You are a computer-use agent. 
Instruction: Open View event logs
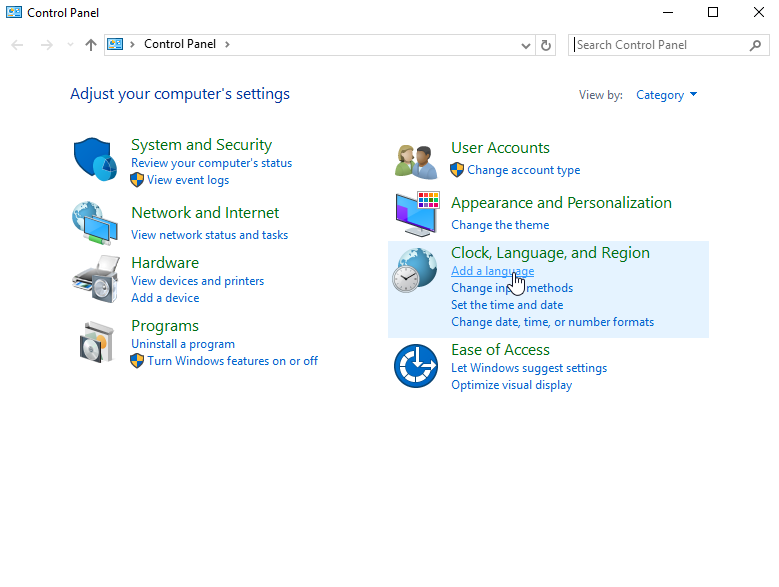(188, 180)
